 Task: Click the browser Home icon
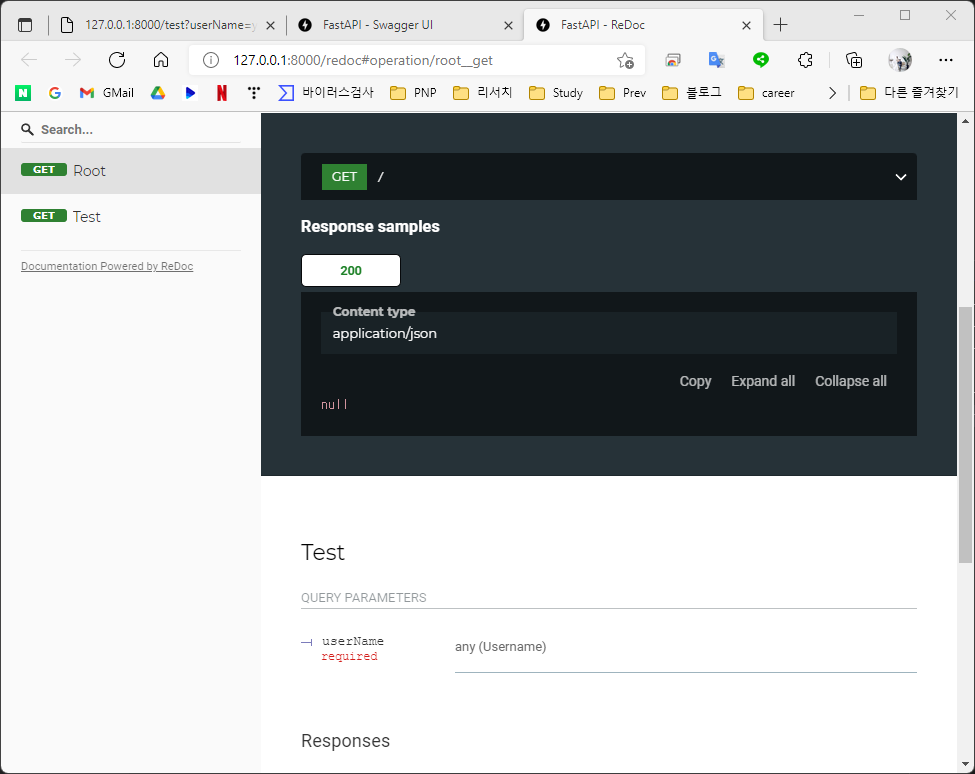click(160, 60)
